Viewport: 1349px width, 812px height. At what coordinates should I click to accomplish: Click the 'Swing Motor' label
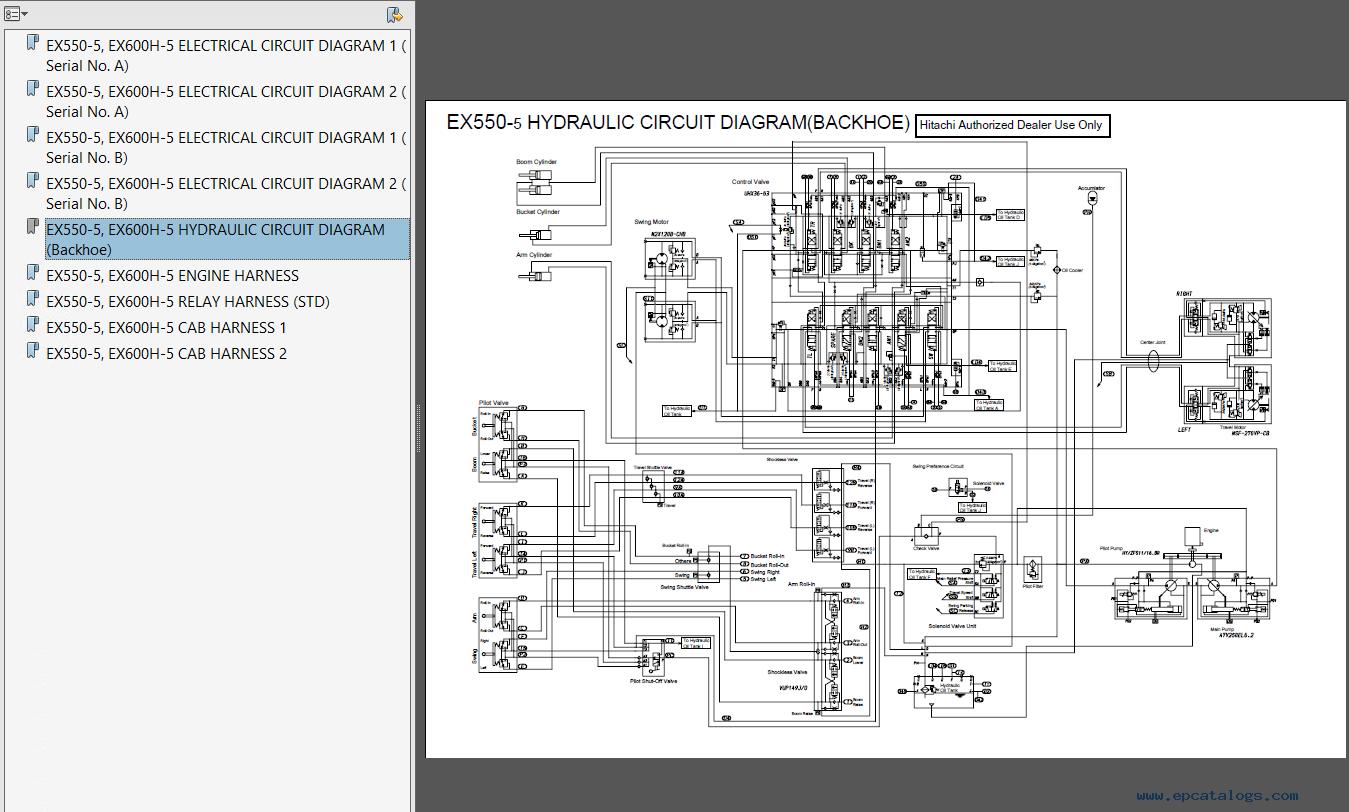[652, 222]
